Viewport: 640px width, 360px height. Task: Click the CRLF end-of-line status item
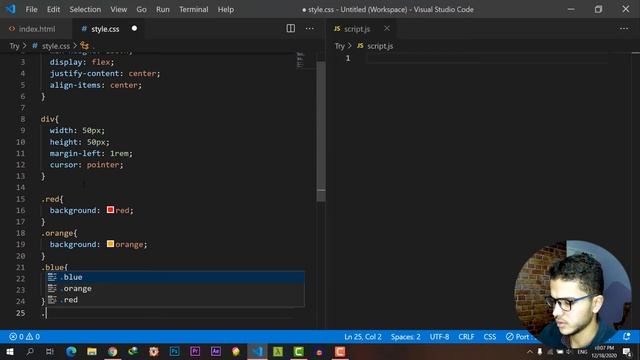click(x=466, y=337)
